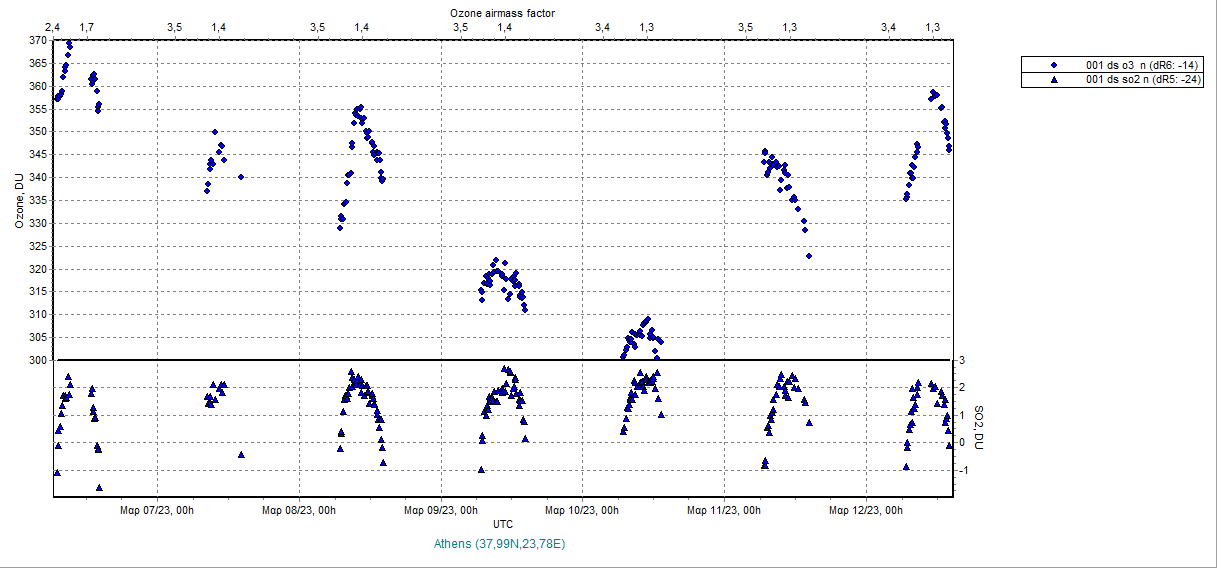
Task: Click the '2,4' airmass factor tick label
Action: tap(54, 27)
